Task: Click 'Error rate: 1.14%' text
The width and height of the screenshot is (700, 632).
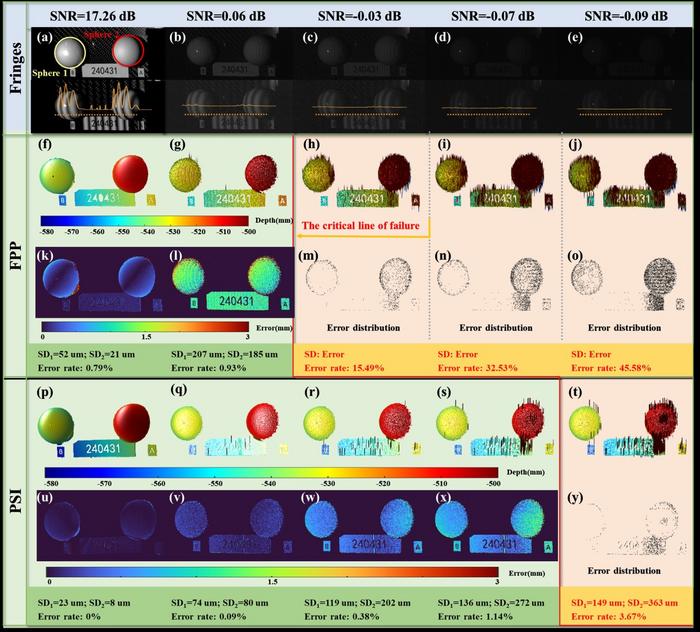Action: click(475, 617)
